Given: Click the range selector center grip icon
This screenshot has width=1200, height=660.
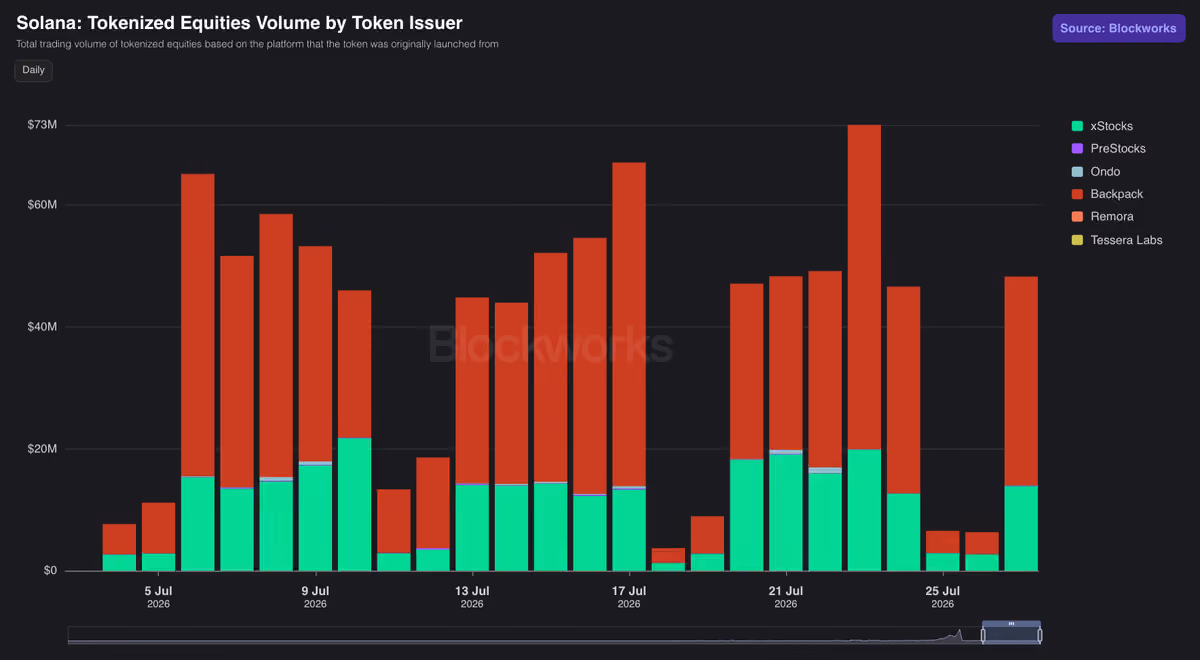Looking at the screenshot, I should 1011,624.
